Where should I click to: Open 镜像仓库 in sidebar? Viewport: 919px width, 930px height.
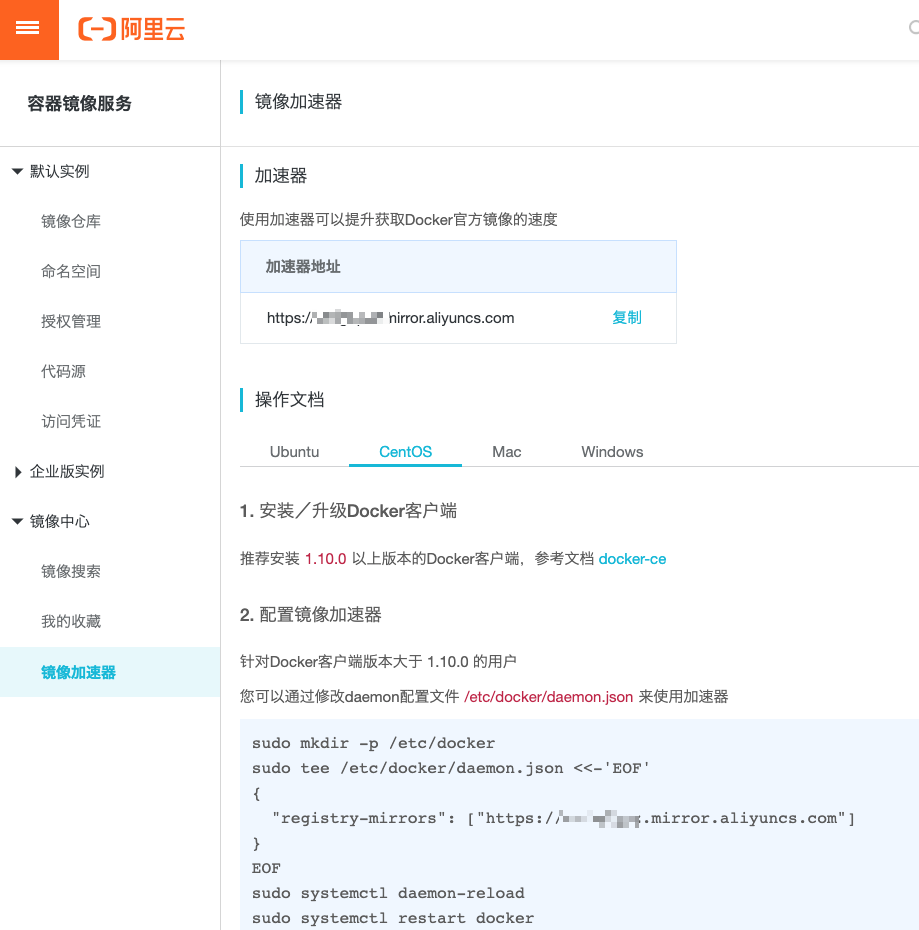tap(71, 221)
